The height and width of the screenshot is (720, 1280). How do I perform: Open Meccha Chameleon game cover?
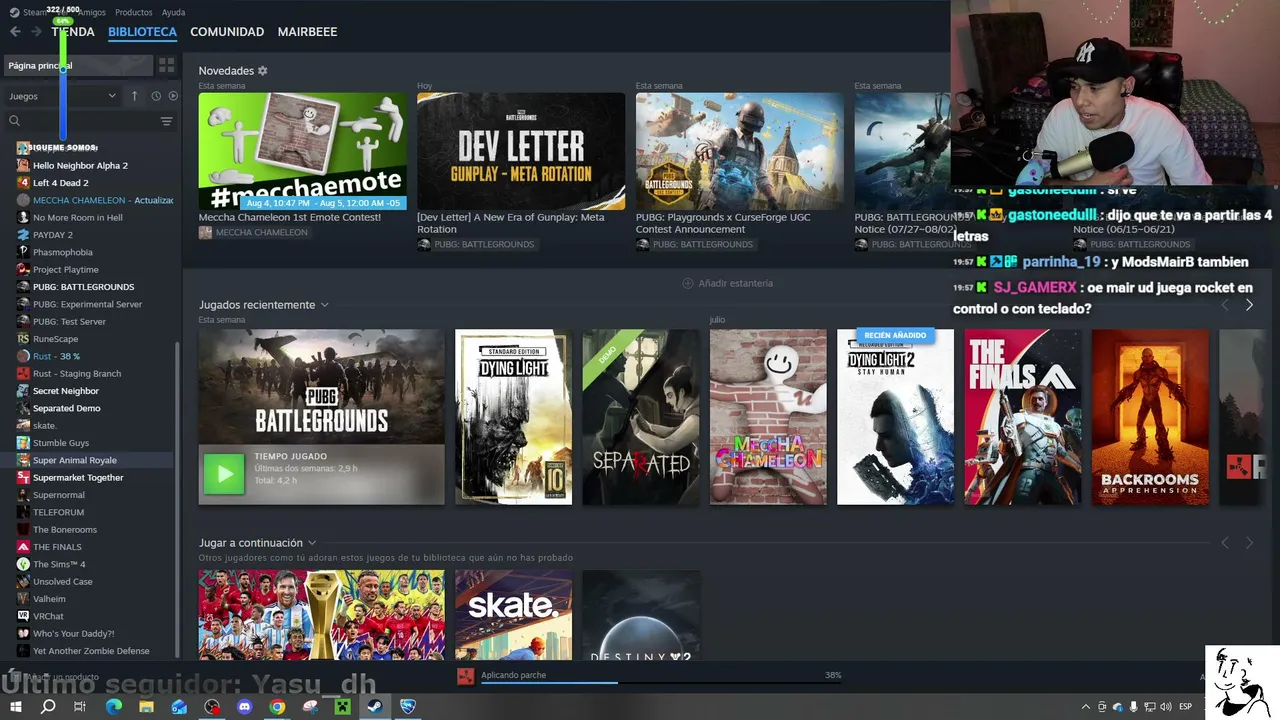point(768,417)
